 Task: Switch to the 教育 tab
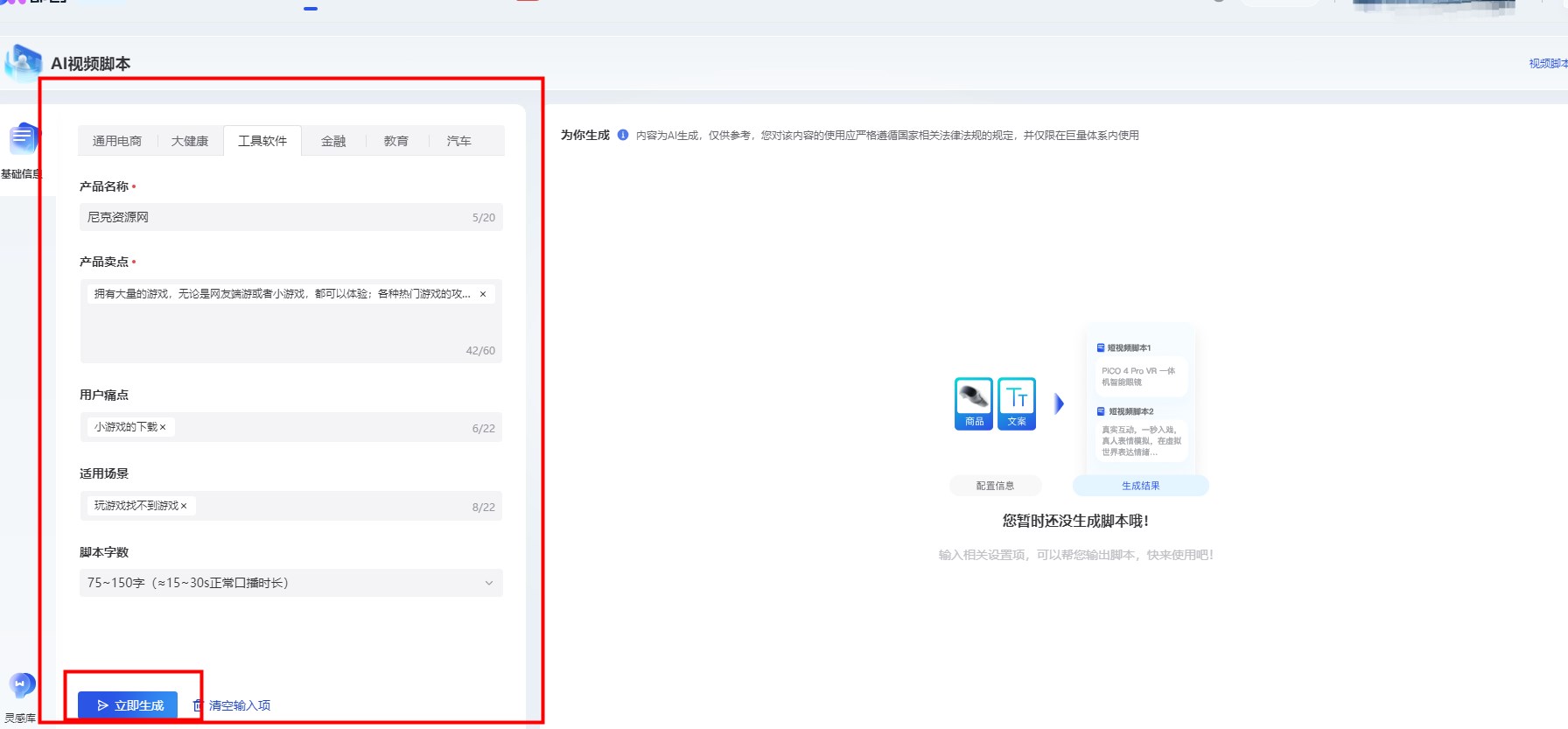396,141
